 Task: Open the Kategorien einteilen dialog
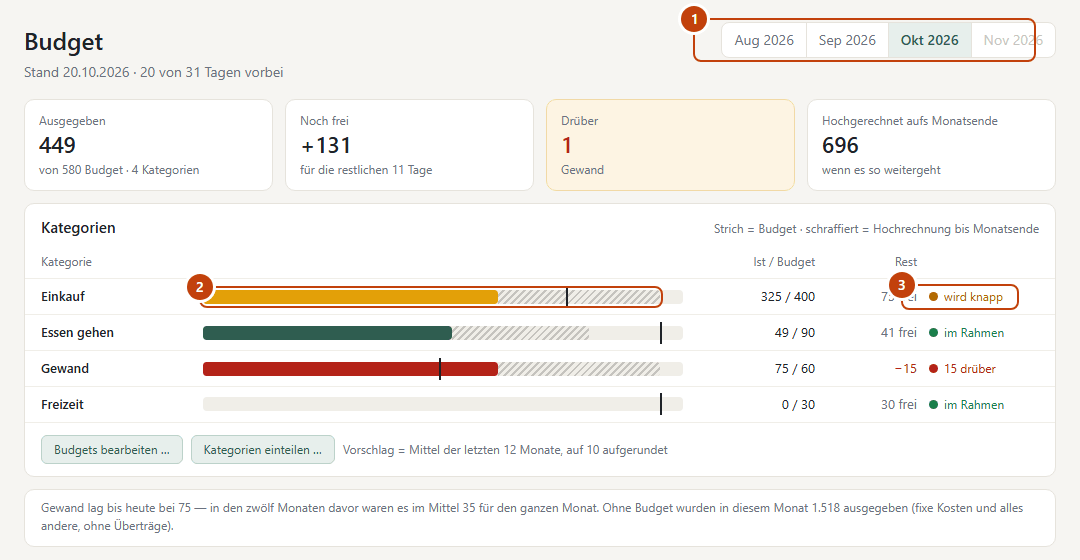(262, 450)
